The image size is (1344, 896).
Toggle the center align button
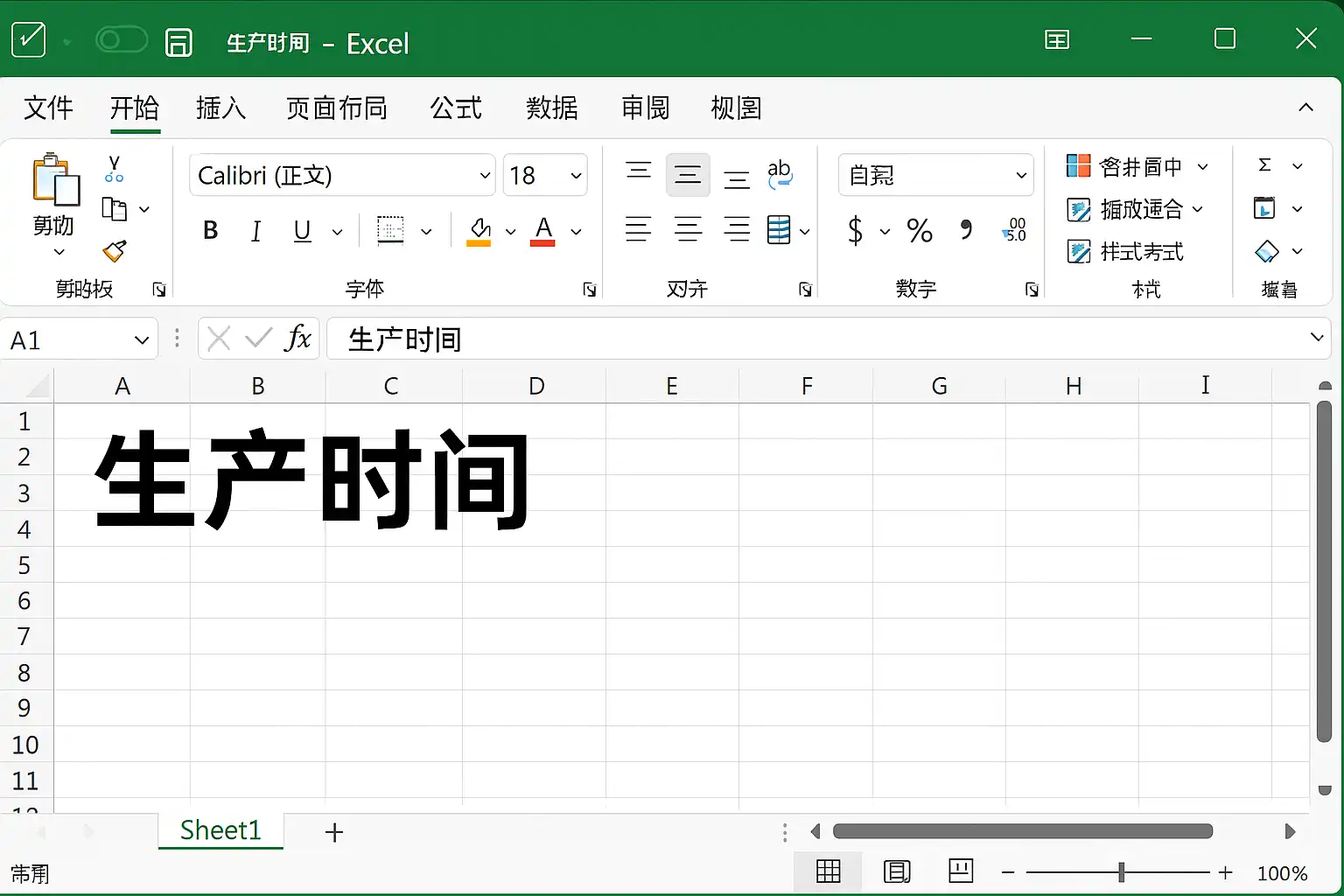click(x=688, y=230)
